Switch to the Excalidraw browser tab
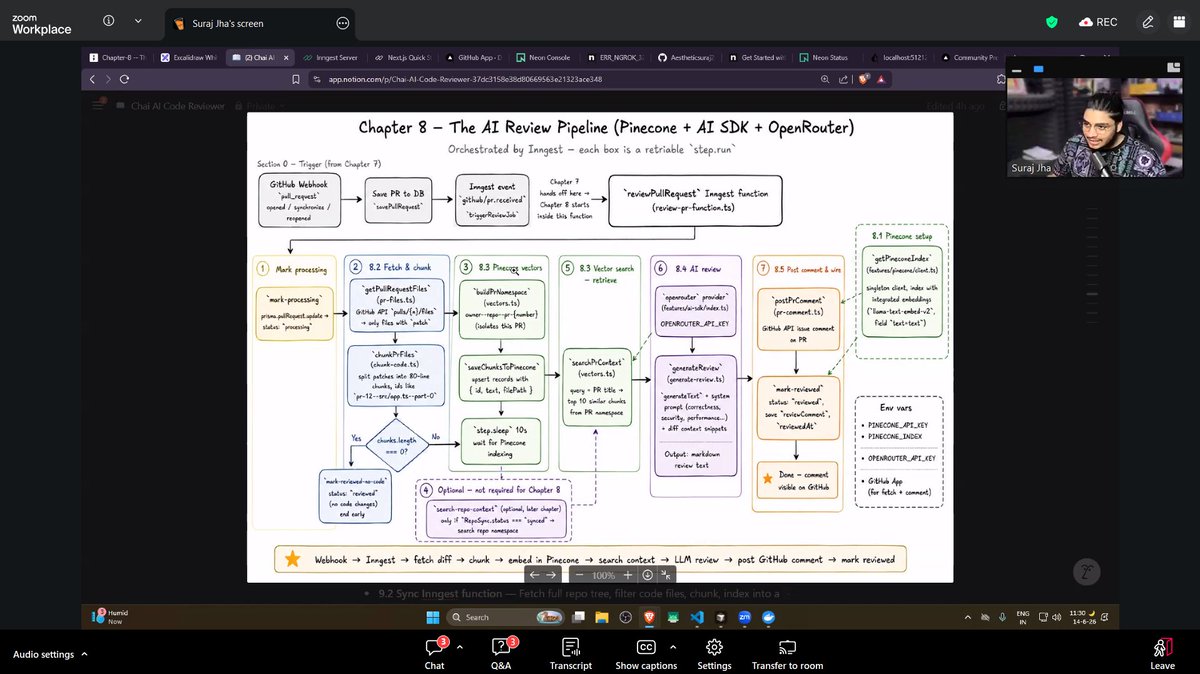The image size is (1200, 674). point(188,58)
